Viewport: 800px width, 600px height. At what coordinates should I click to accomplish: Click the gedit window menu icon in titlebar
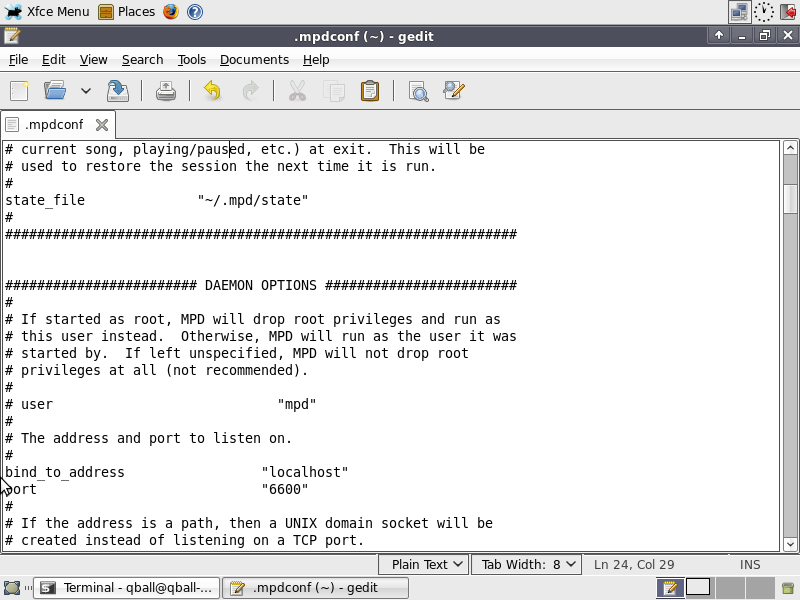(12, 36)
